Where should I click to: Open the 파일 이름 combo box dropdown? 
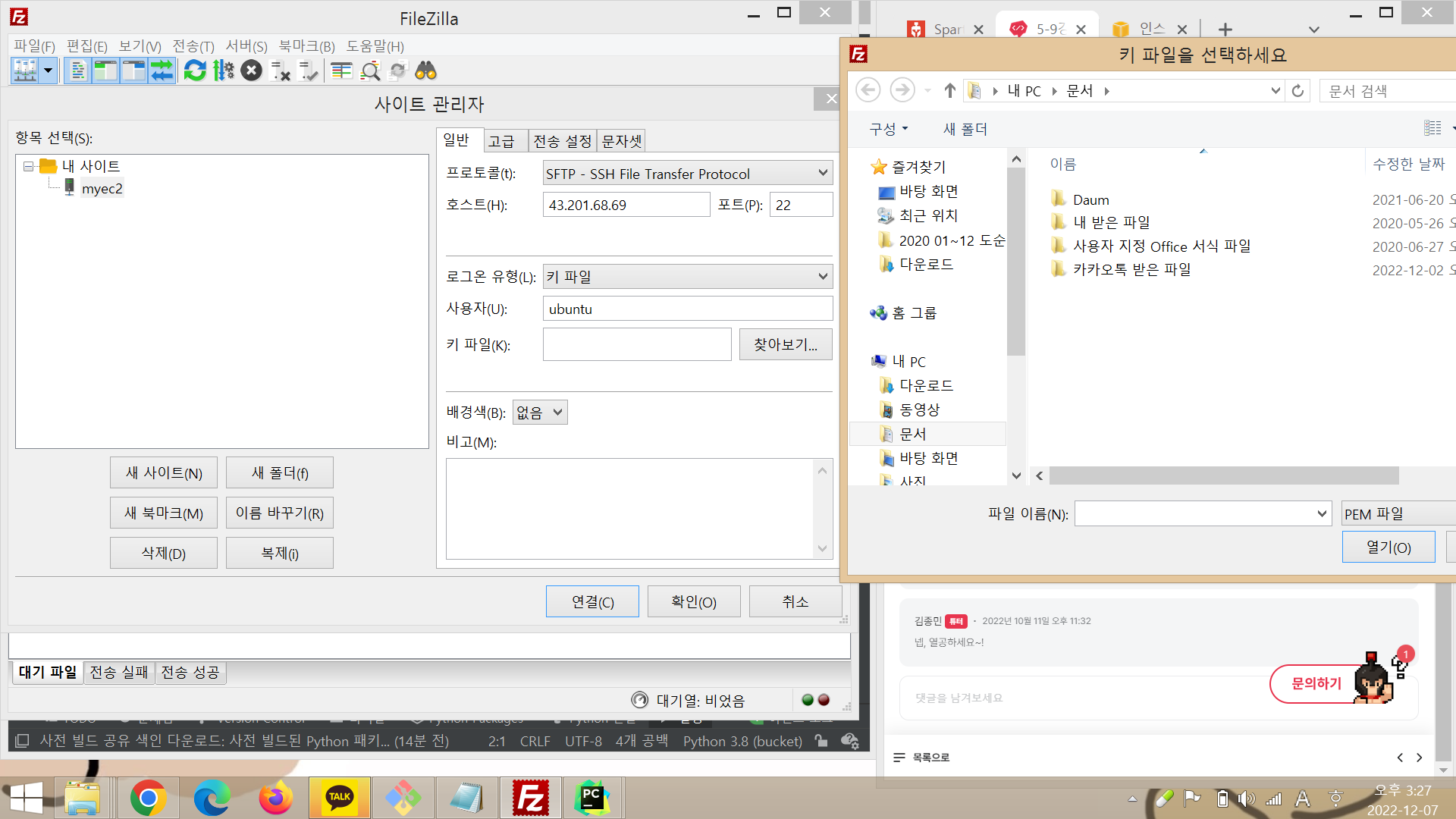(x=1322, y=513)
